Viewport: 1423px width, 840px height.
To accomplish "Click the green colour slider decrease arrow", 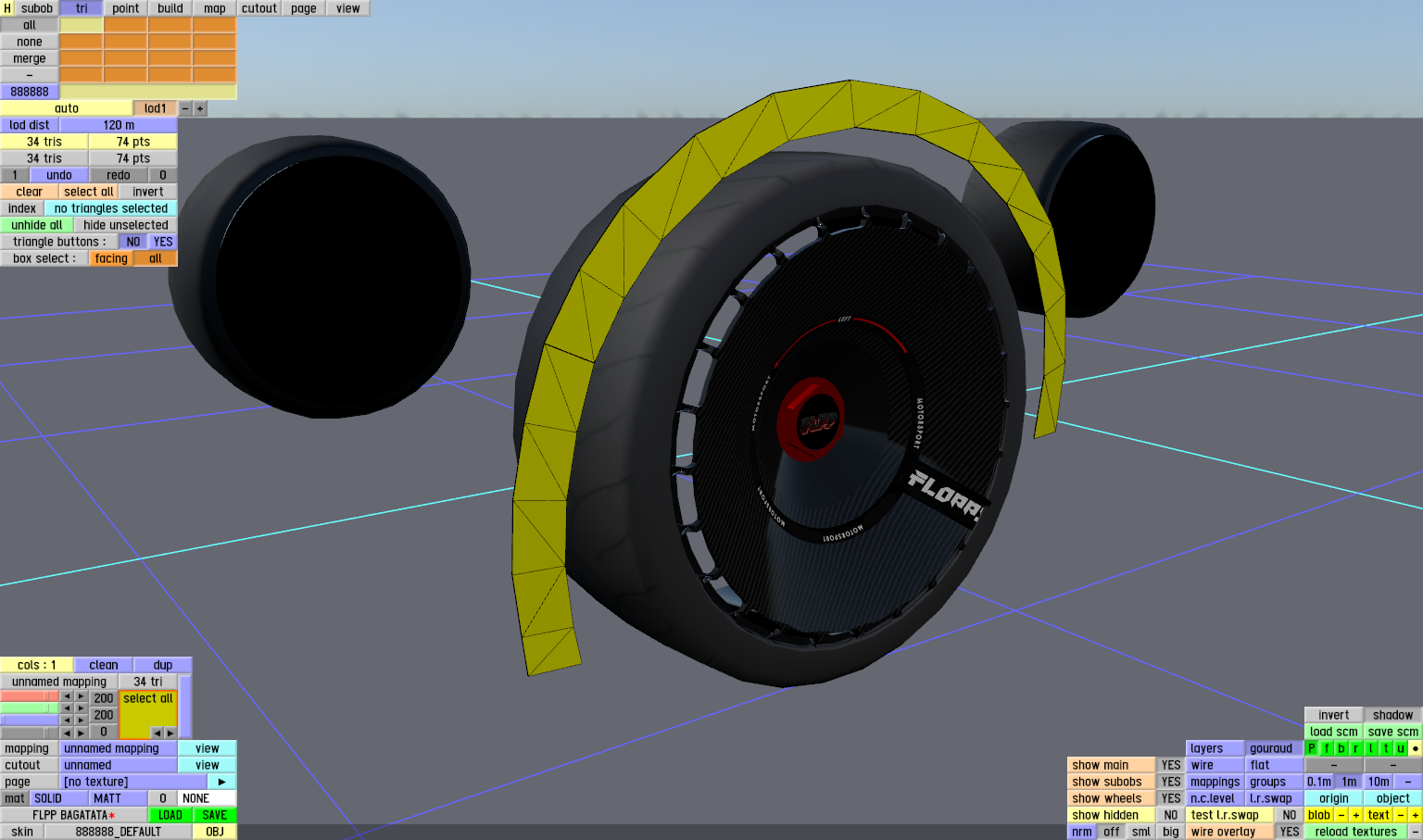I will click(67, 708).
